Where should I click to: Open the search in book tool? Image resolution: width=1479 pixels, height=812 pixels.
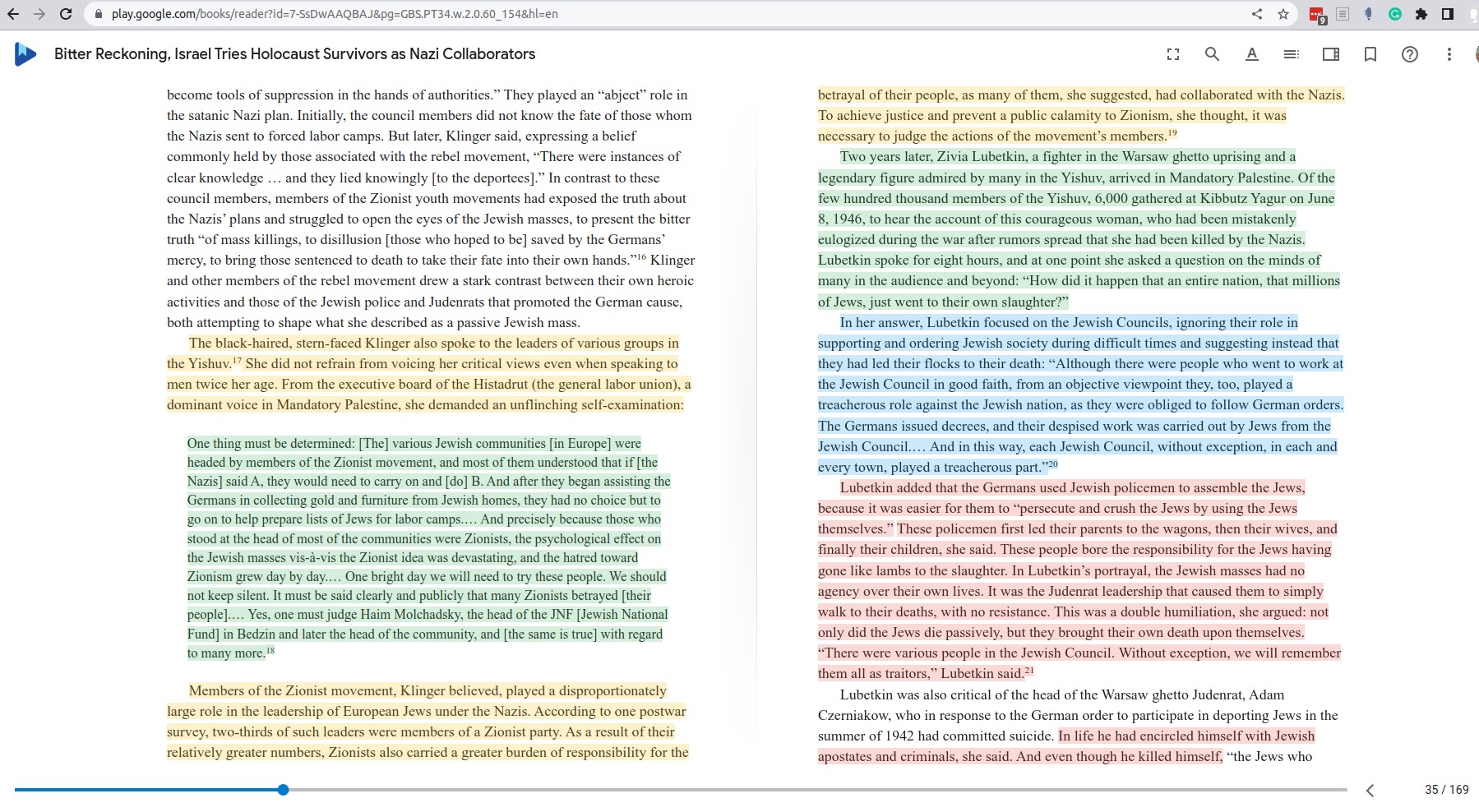point(1212,54)
